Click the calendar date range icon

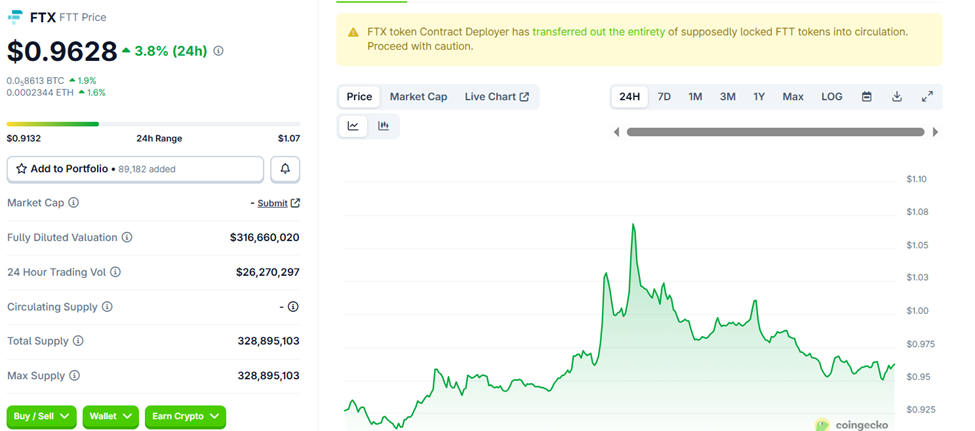[867, 97]
